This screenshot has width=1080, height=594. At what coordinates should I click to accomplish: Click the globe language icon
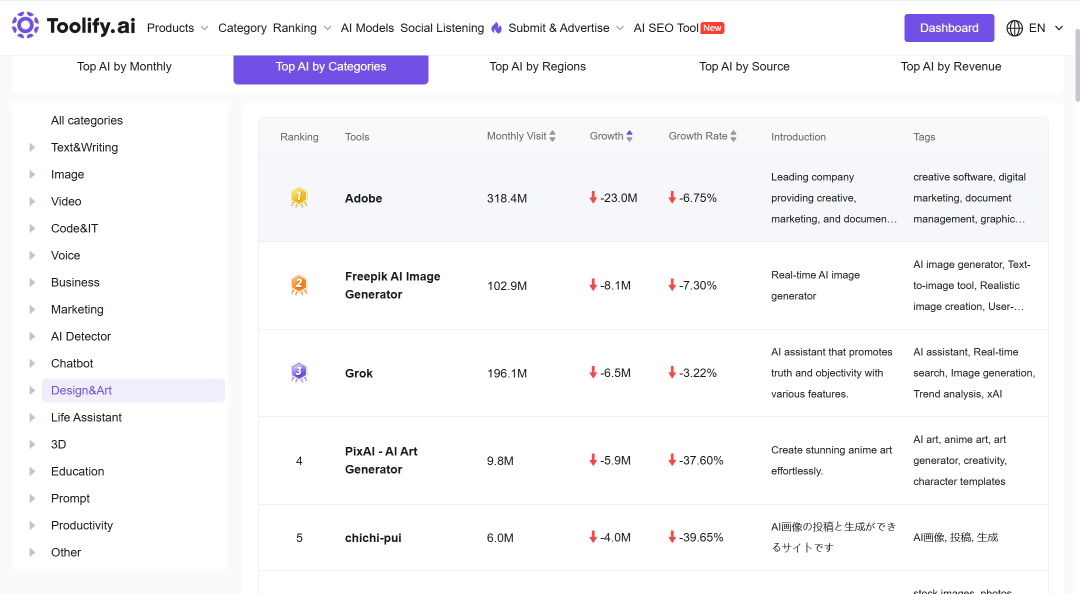tap(1015, 28)
